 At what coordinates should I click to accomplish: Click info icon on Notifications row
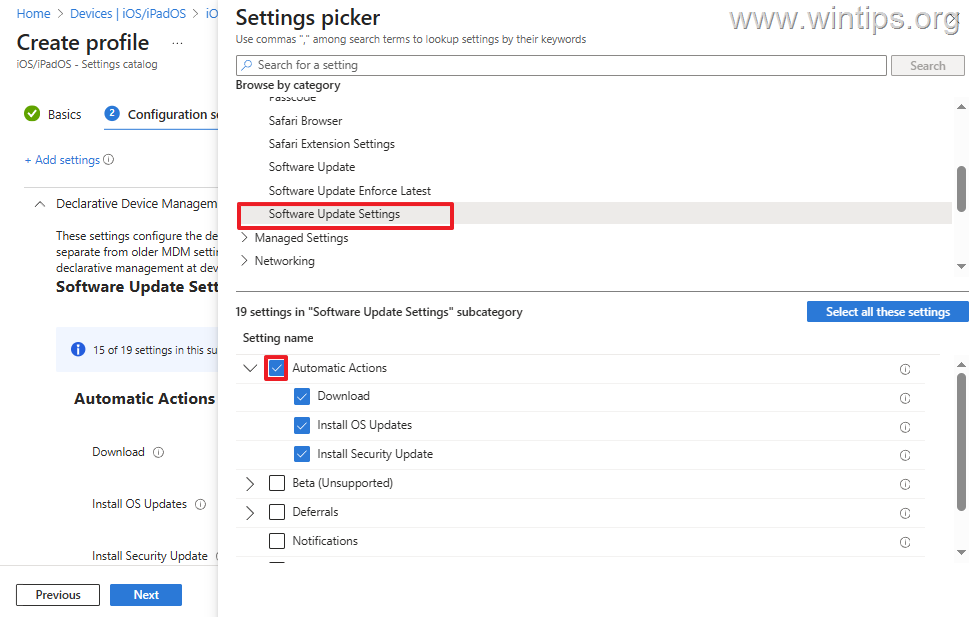click(x=905, y=543)
